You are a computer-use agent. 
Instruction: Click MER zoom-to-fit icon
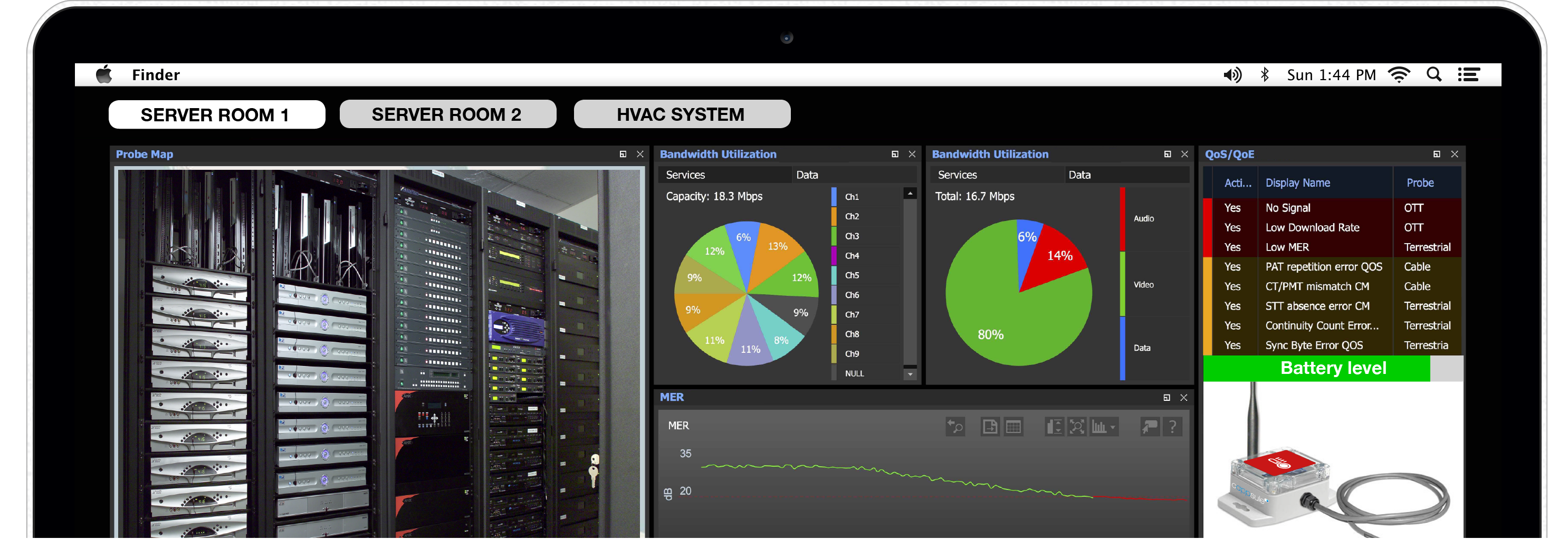point(1077,427)
